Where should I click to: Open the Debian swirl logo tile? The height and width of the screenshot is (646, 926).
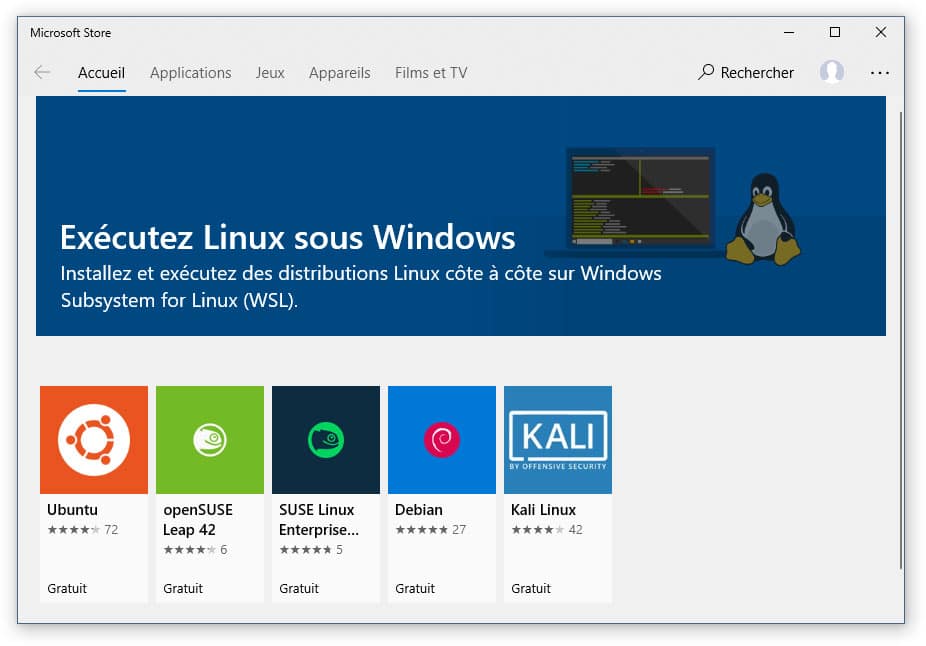(x=442, y=440)
